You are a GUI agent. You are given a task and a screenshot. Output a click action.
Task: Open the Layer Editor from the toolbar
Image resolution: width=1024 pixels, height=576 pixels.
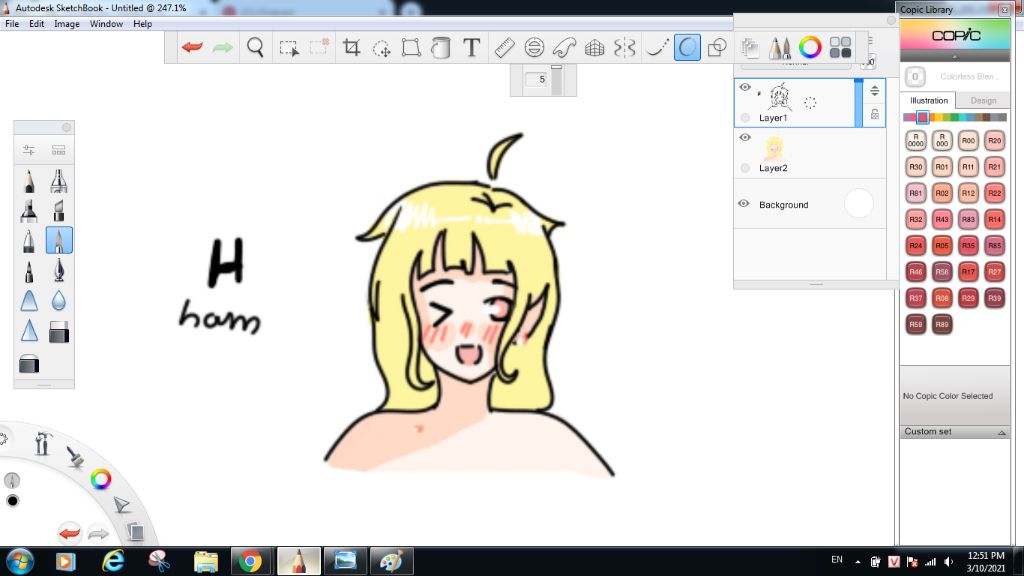point(750,48)
